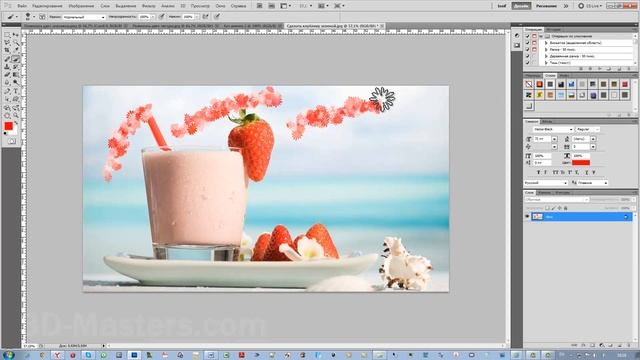The width and height of the screenshot is (640, 360).
Task: Expand the Деревянная рамка action
Action: (x=546, y=56)
